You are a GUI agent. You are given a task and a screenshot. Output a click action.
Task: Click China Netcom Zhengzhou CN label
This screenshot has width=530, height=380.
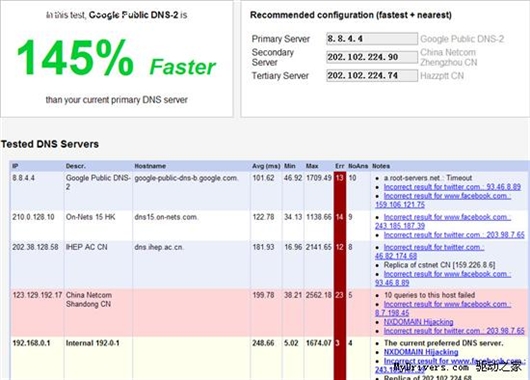tap(448, 57)
